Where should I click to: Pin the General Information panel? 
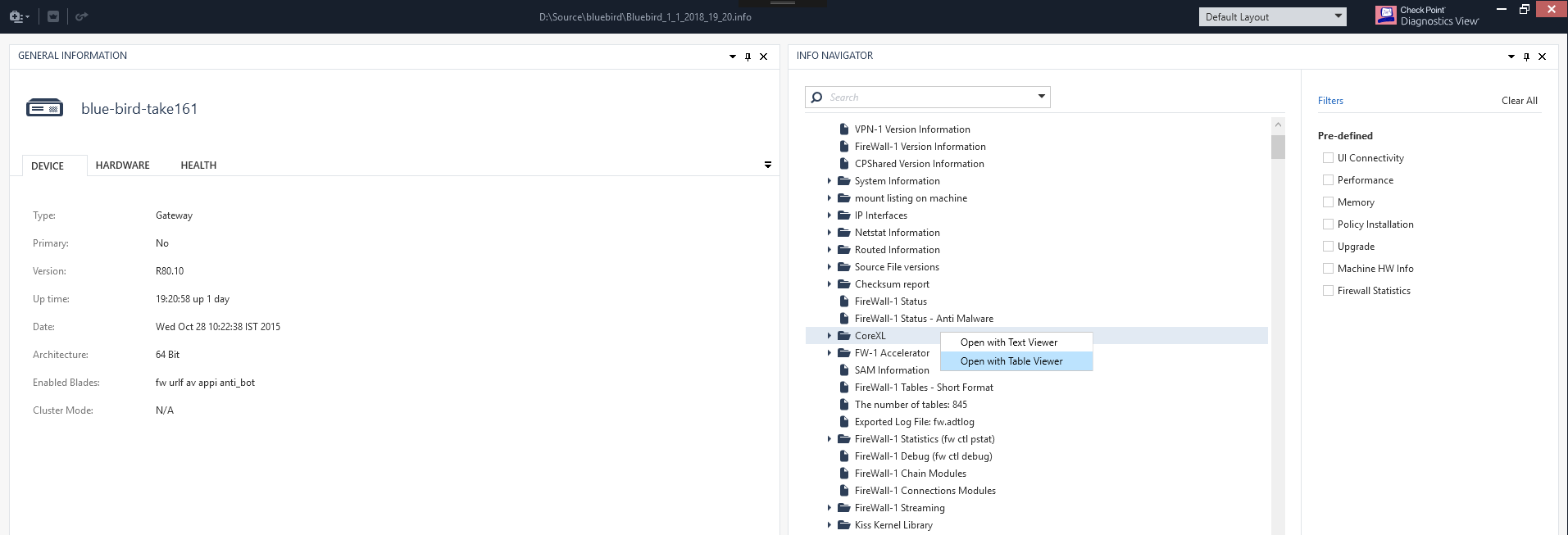pyautogui.click(x=748, y=57)
